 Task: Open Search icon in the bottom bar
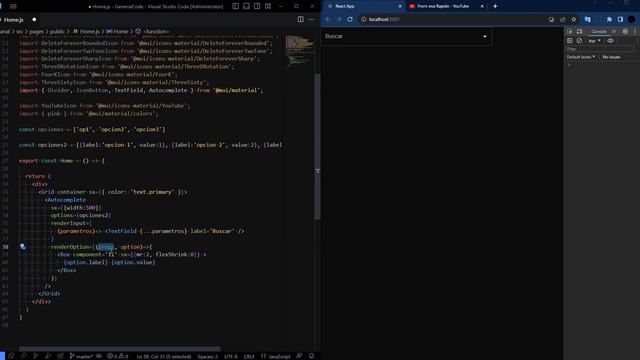24,356
